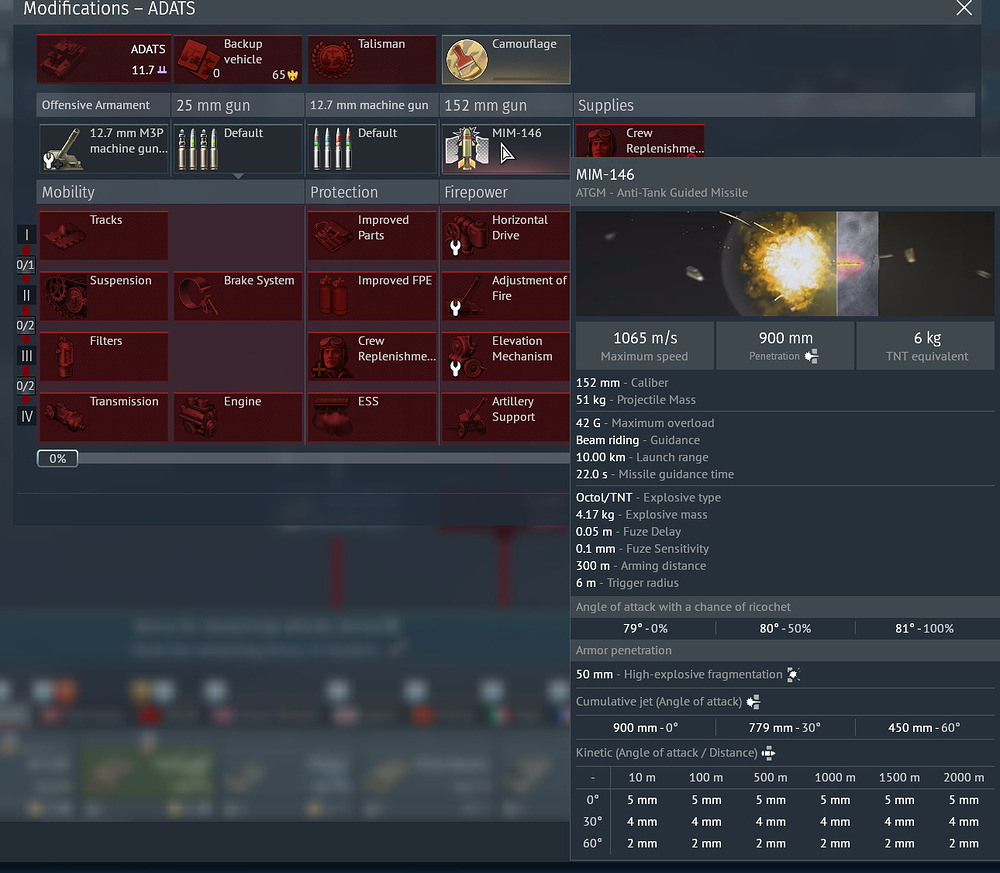Viewport: 1000px width, 873px height.
Task: Select tier IV rank marker
Action: (26, 416)
